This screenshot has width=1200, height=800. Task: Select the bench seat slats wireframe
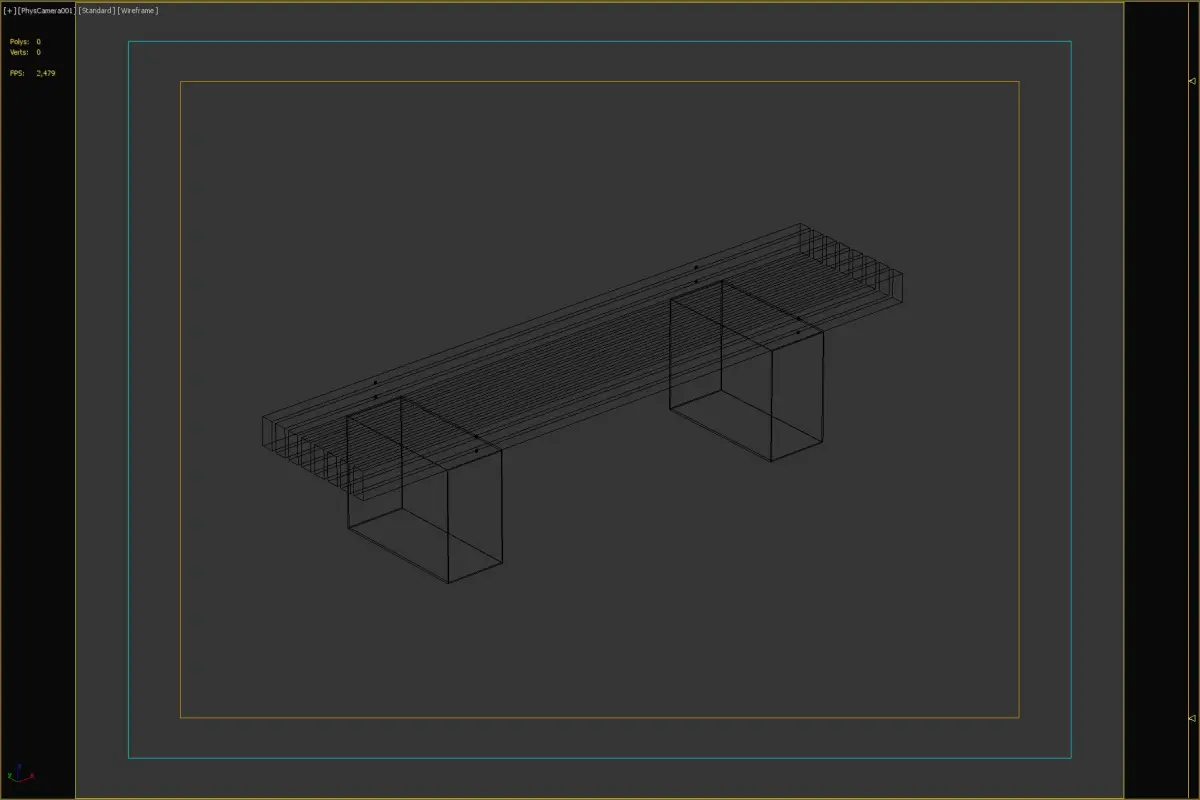point(583,362)
